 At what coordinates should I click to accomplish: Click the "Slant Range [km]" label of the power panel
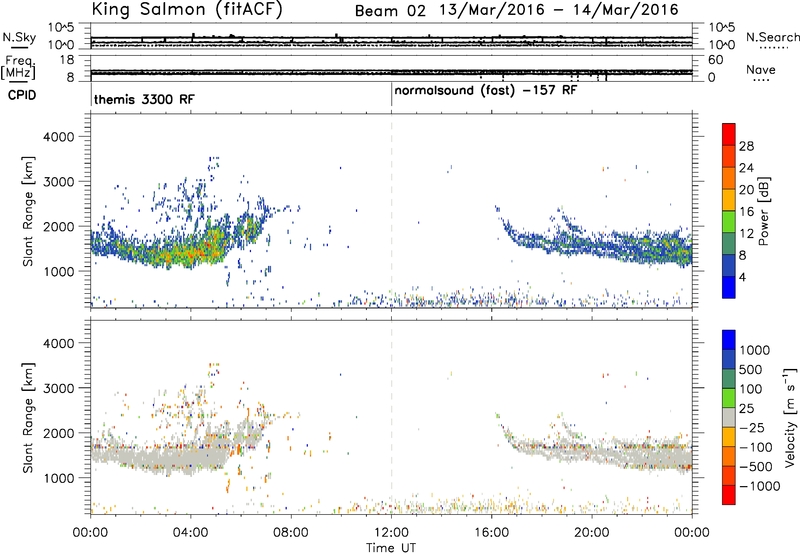[28, 211]
